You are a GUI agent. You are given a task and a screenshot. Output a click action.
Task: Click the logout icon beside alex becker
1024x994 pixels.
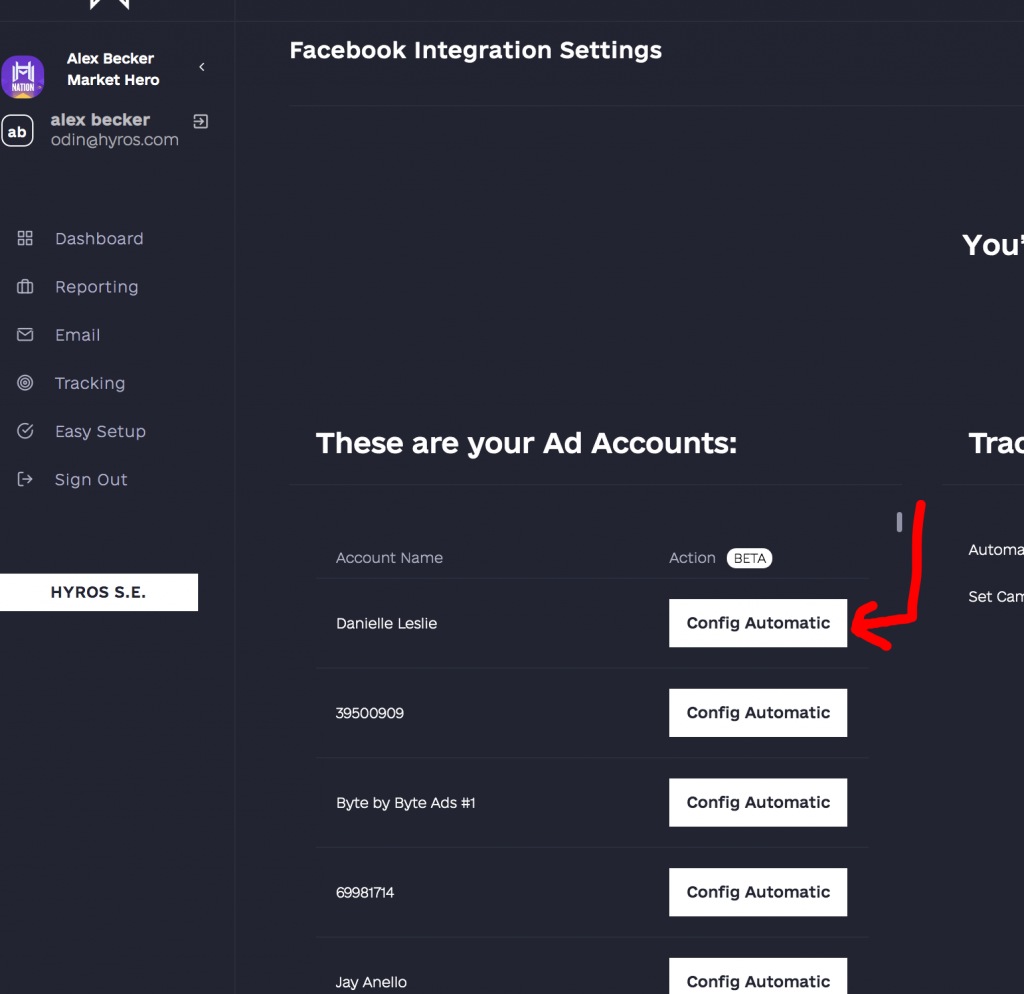200,121
